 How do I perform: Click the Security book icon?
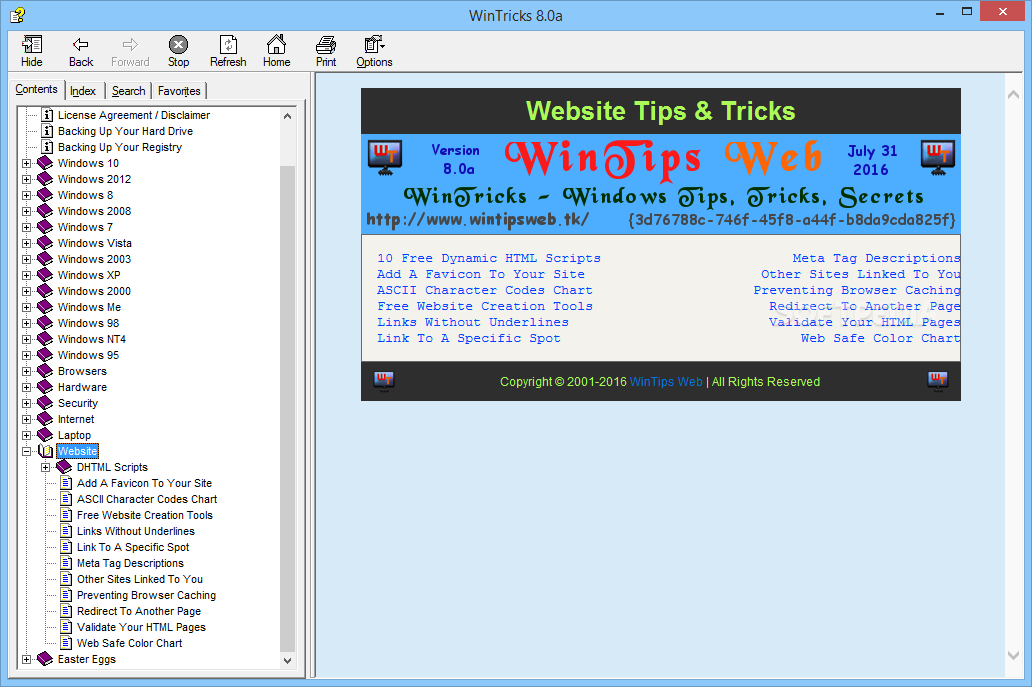45,403
